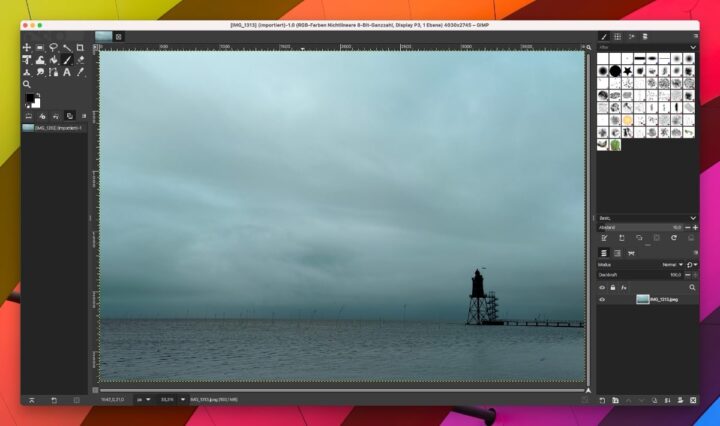Screen dimensions: 720x426
Task: Switch to the Images tab in left dock
Action: pos(69,116)
